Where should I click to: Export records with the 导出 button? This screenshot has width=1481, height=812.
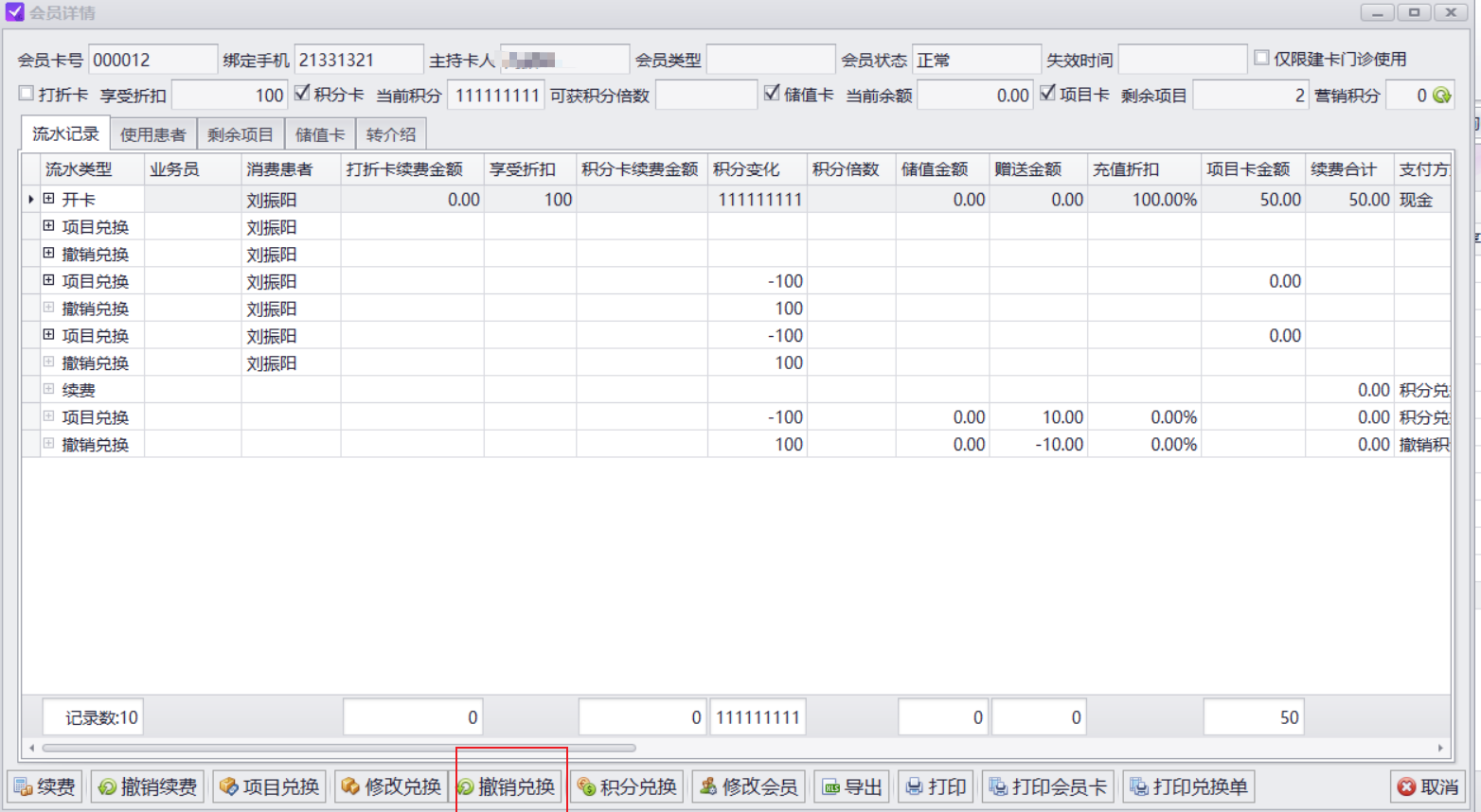(x=852, y=786)
